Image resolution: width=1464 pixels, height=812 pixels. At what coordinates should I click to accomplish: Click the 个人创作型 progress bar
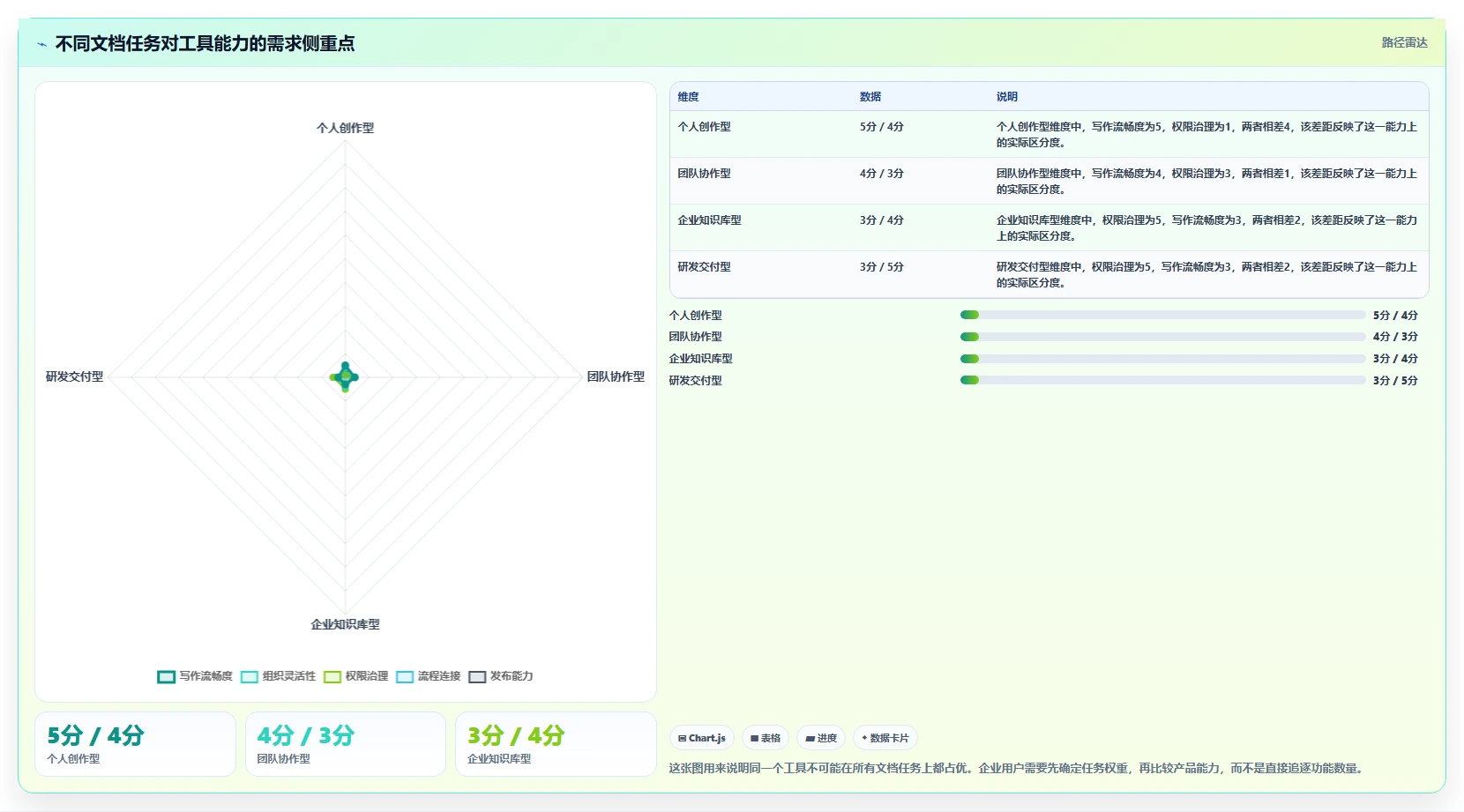coord(1162,315)
